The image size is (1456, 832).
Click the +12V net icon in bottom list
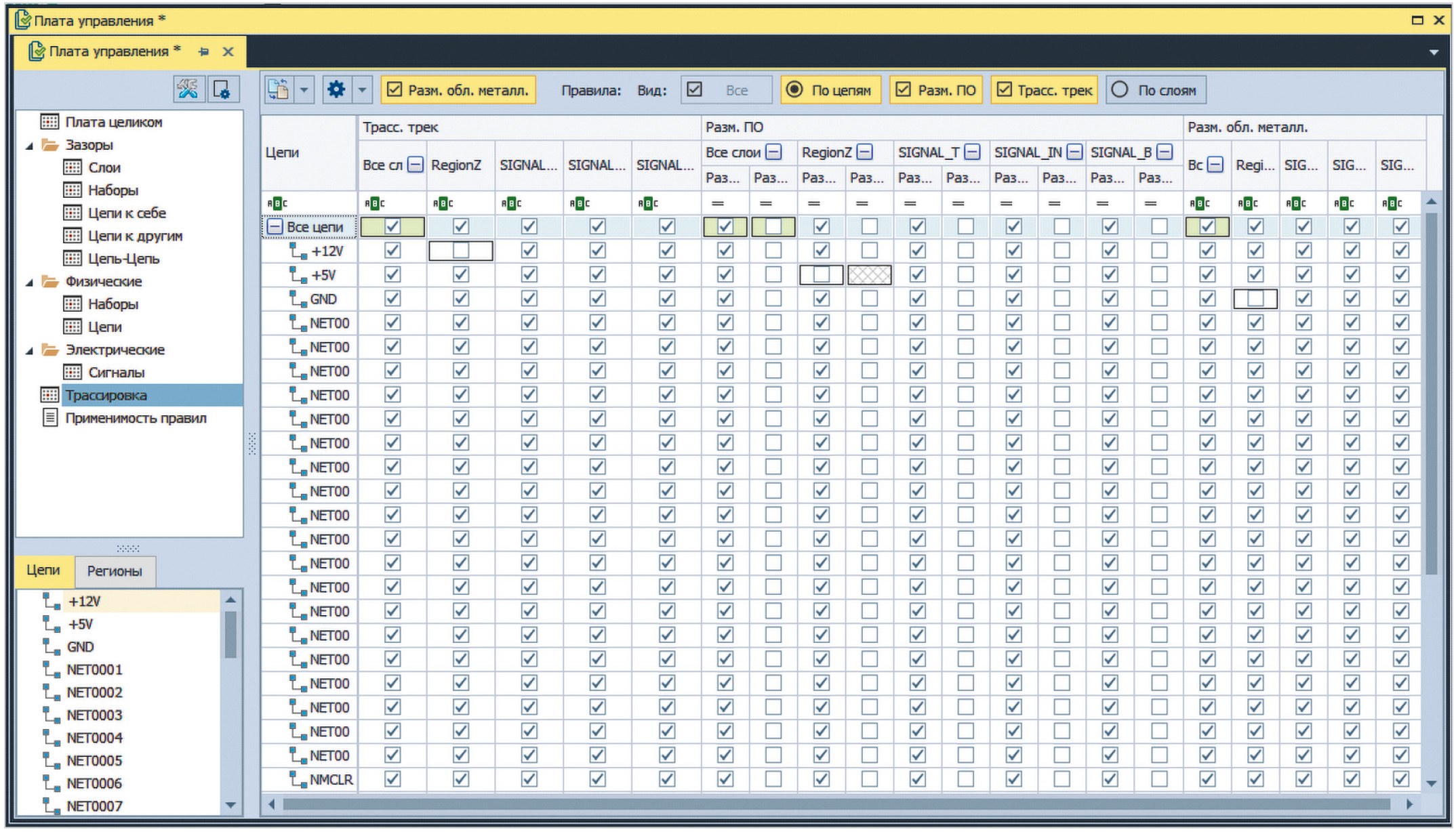(x=52, y=602)
